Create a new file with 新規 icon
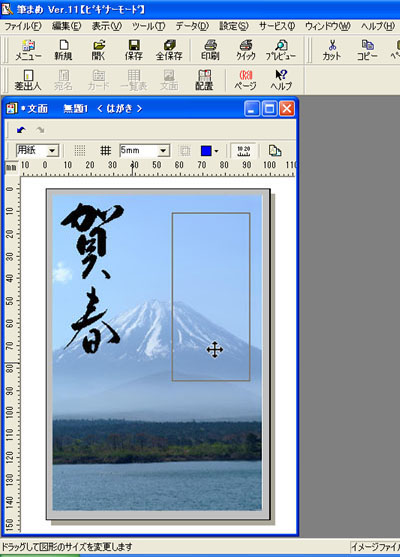The height and width of the screenshot is (557, 400). [x=63, y=49]
